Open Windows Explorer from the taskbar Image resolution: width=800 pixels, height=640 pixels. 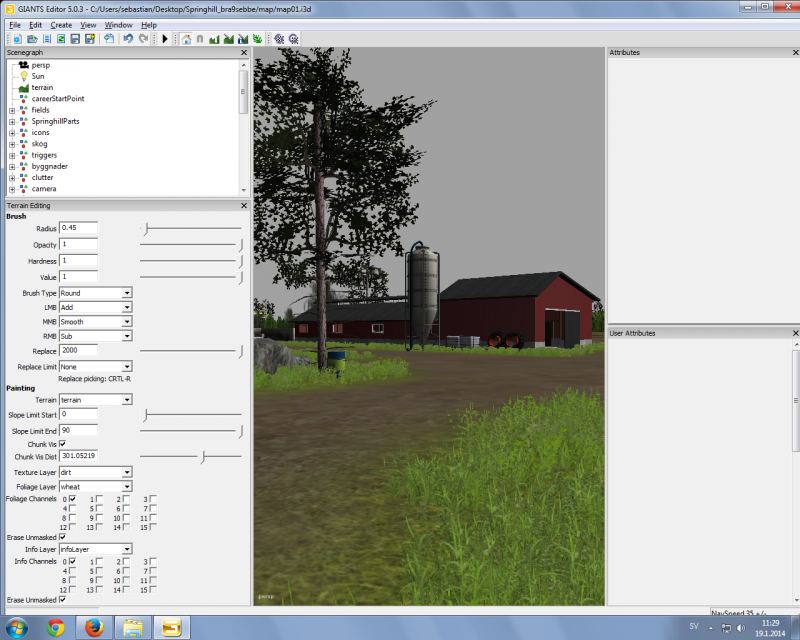(133, 627)
